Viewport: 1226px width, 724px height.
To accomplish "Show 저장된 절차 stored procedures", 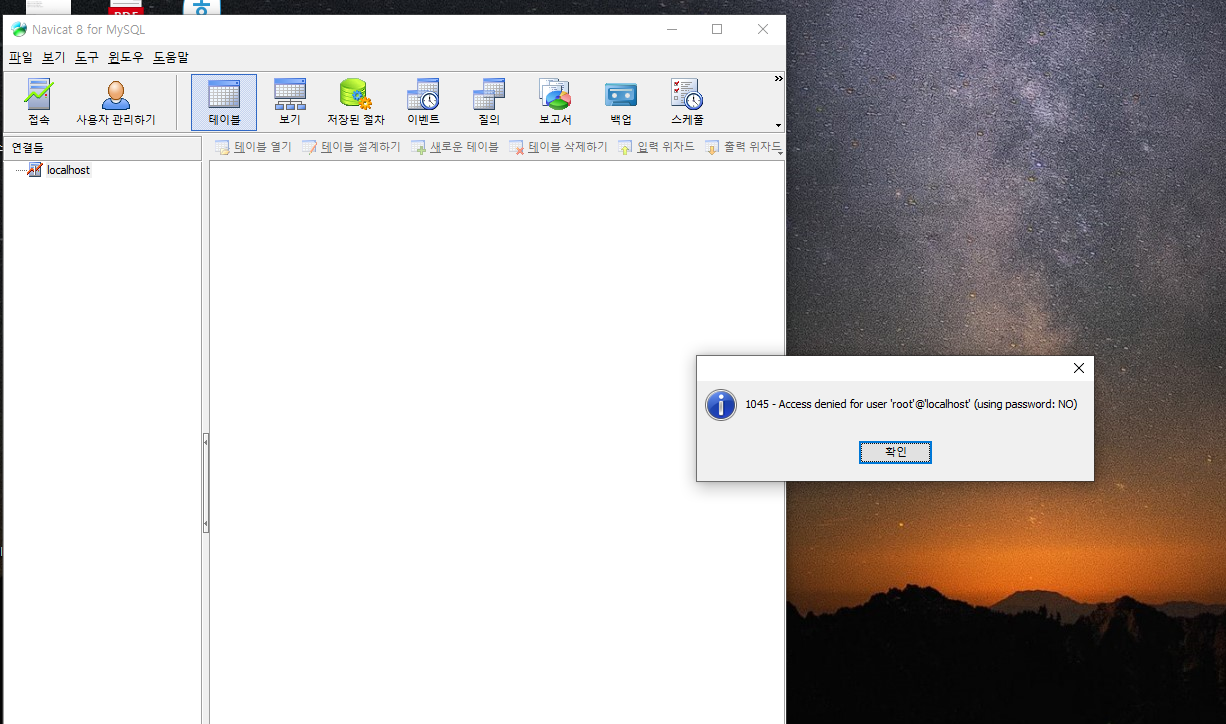I will [356, 102].
